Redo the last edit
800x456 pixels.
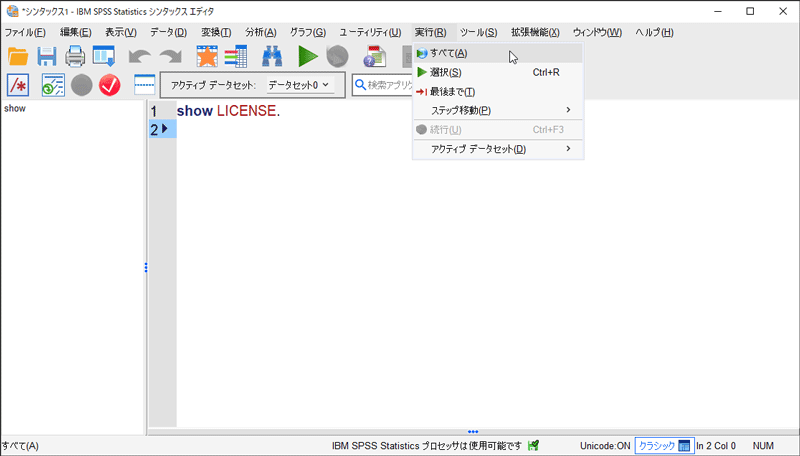(170, 57)
